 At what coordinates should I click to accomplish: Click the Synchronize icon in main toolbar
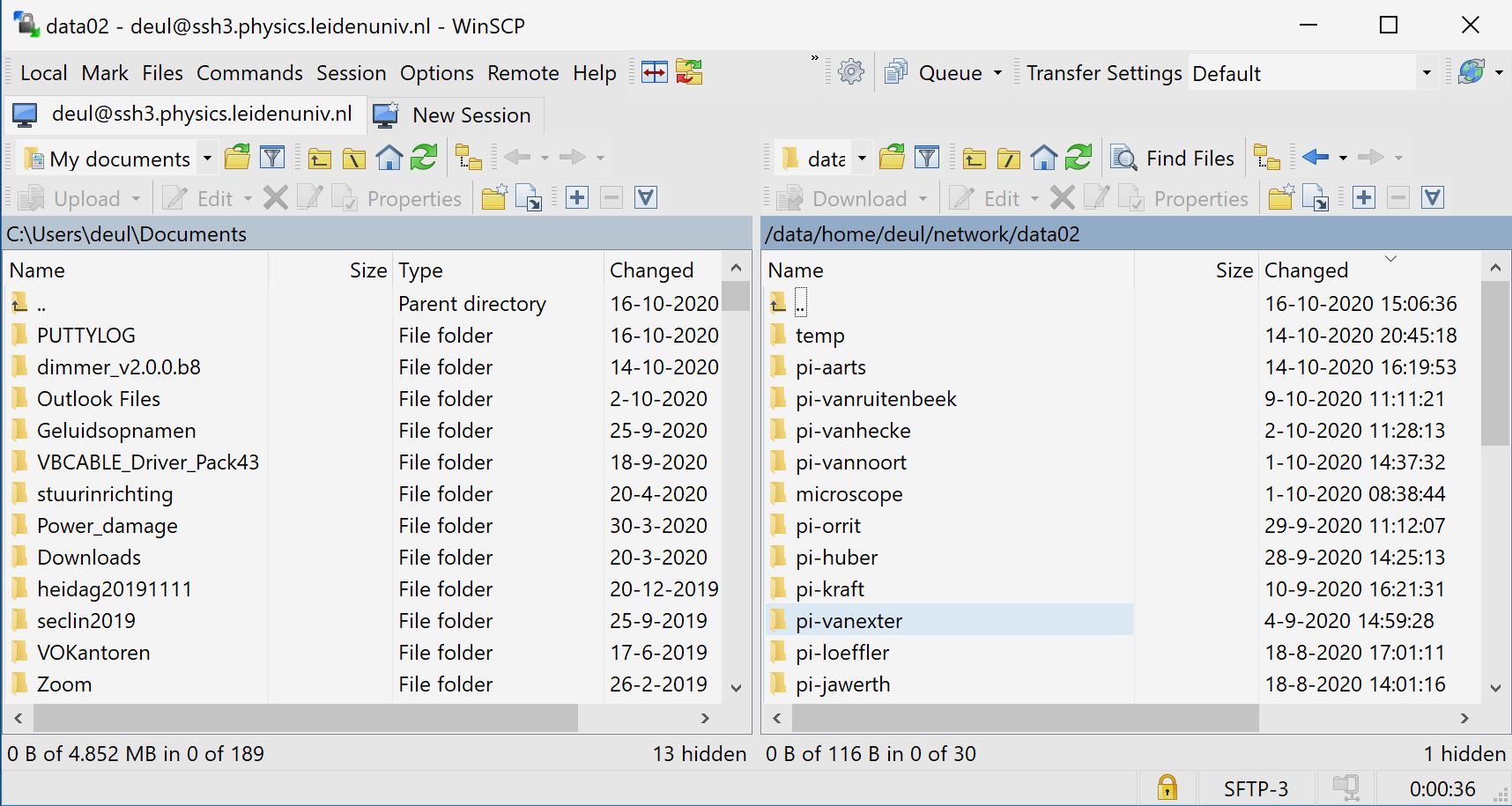click(689, 72)
